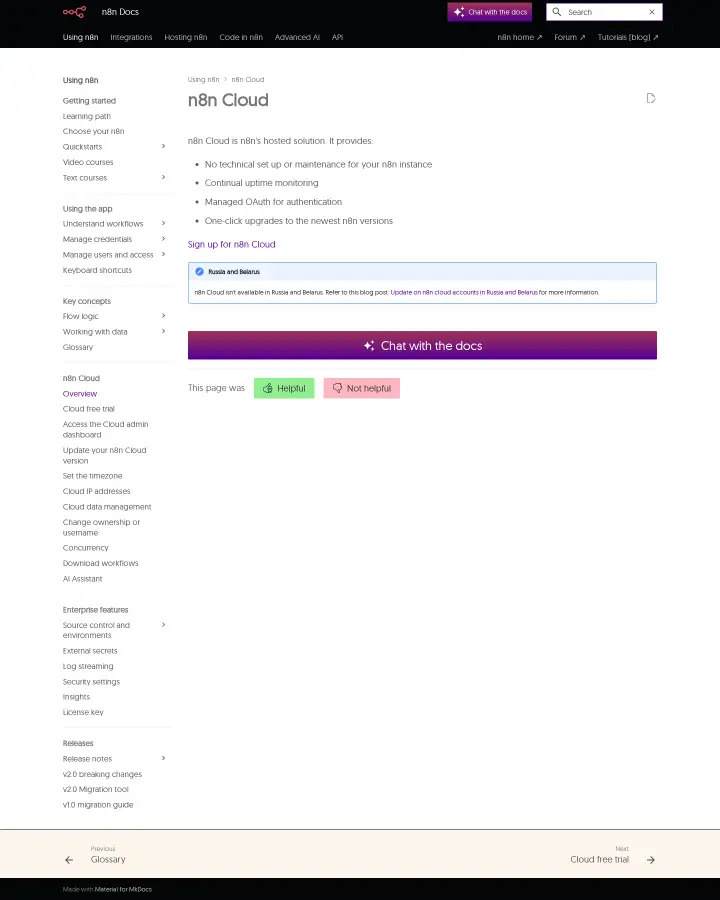The height and width of the screenshot is (900, 720).
Task: Open Cloud free trial sidebar entry
Action: coord(88,409)
